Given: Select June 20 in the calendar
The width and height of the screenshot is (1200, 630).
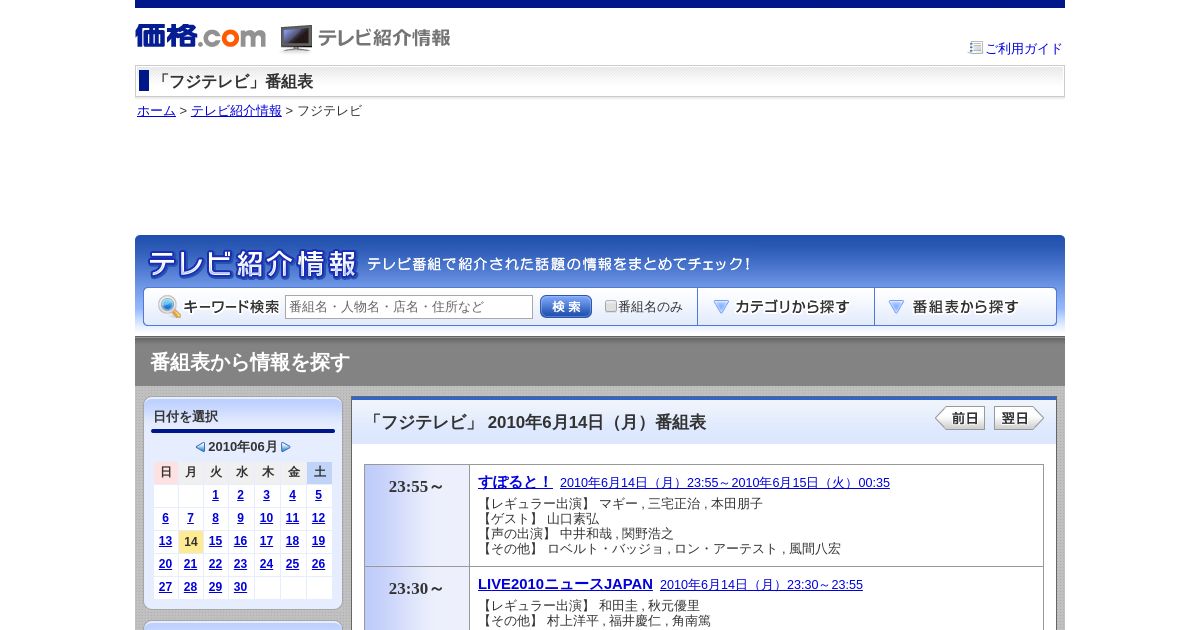Looking at the screenshot, I should (x=165, y=564).
